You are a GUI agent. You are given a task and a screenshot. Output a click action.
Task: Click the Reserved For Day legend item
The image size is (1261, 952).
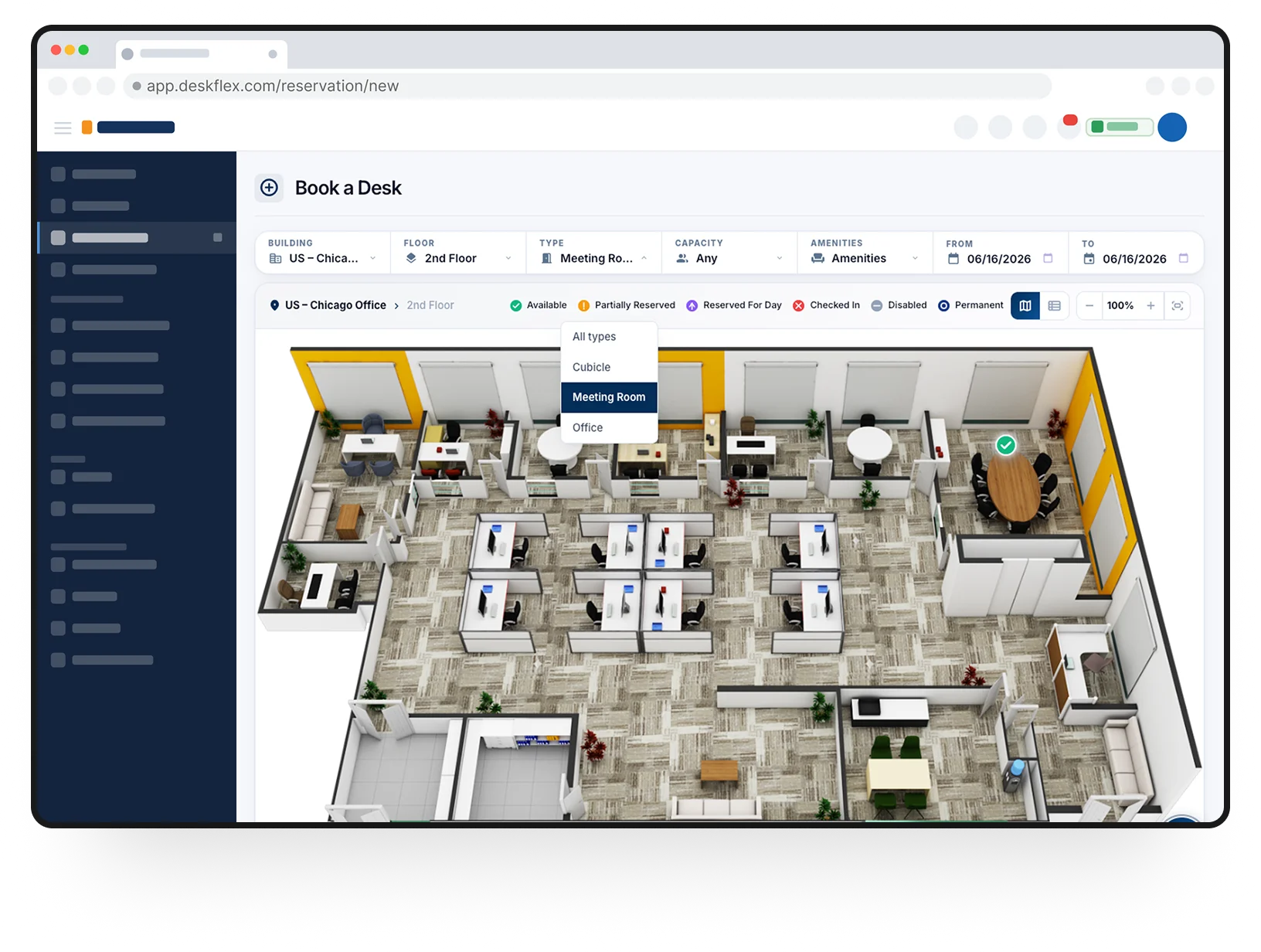[x=734, y=305]
